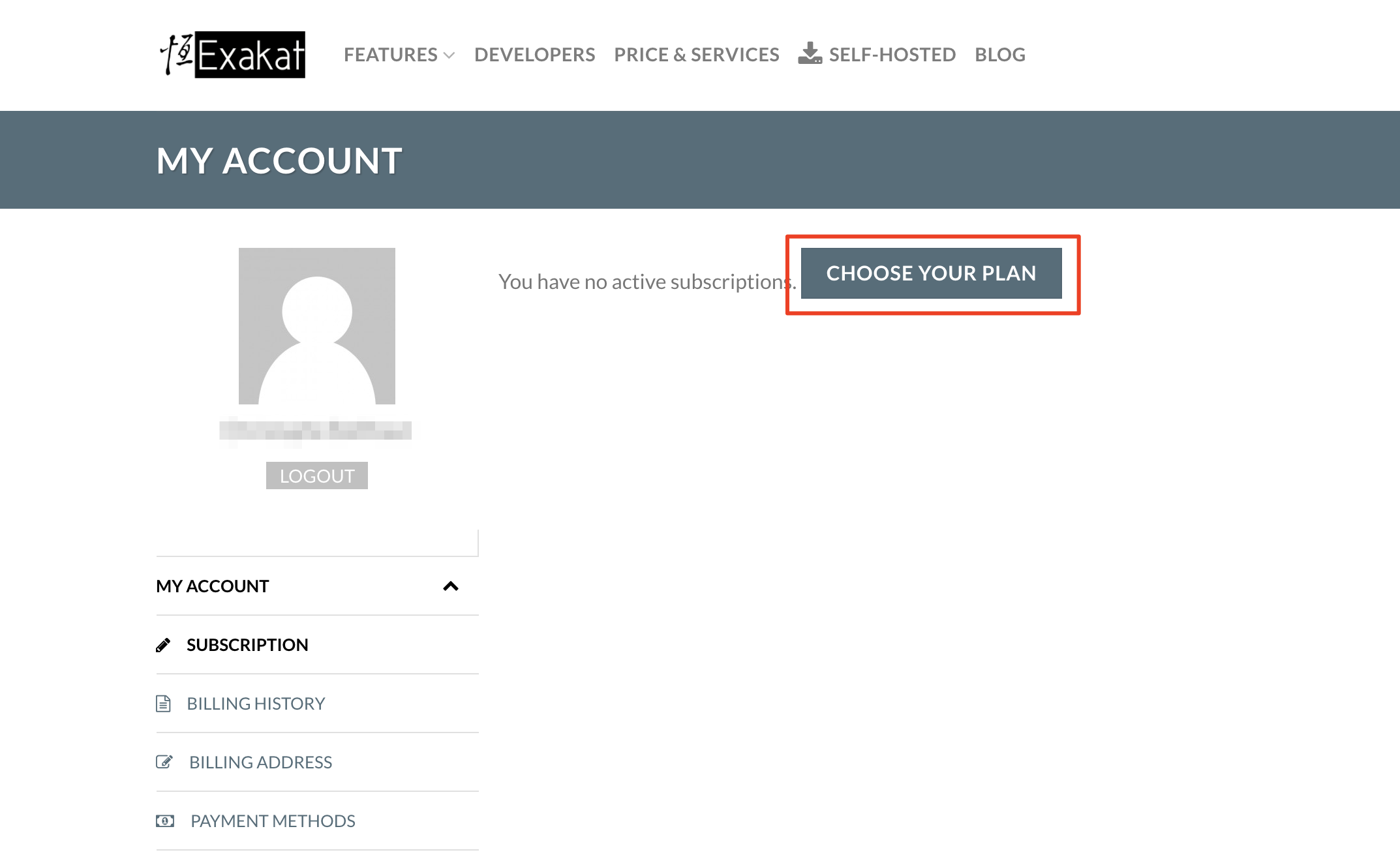Click the Billing Address edit icon

click(x=164, y=762)
